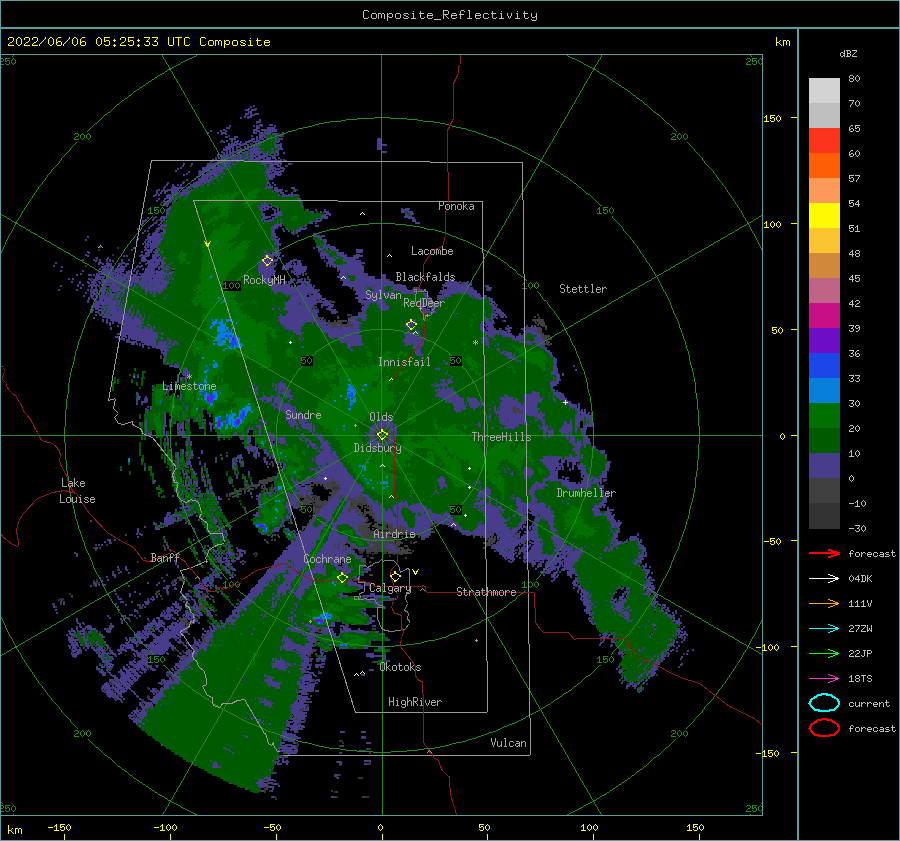This screenshot has height=841, width=900.
Task: Click the Lacombe city label
Action: pos(432,251)
